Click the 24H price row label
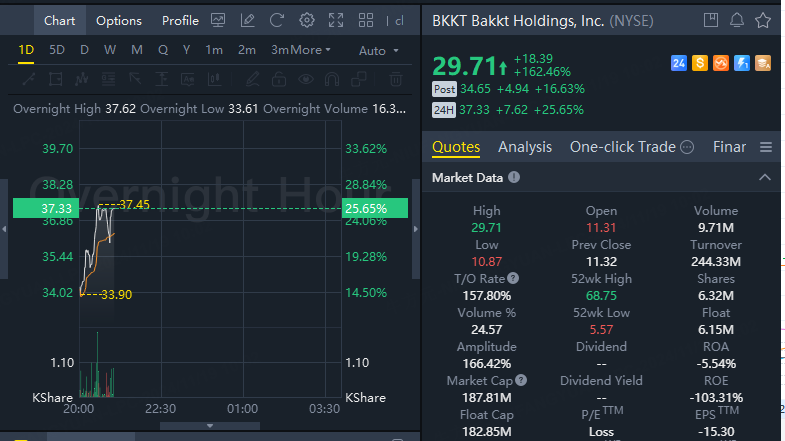Viewport: 785px width, 441px height. [x=444, y=110]
